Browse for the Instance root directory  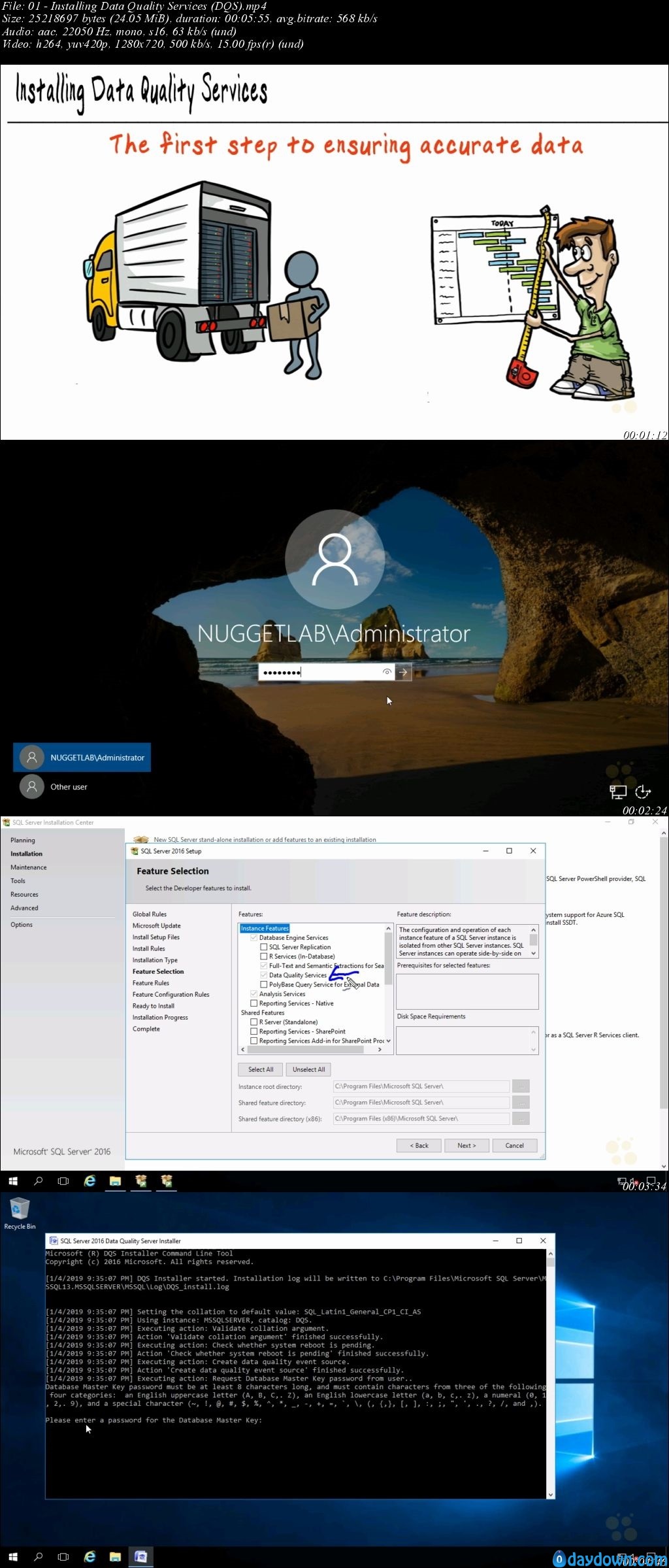521,1086
